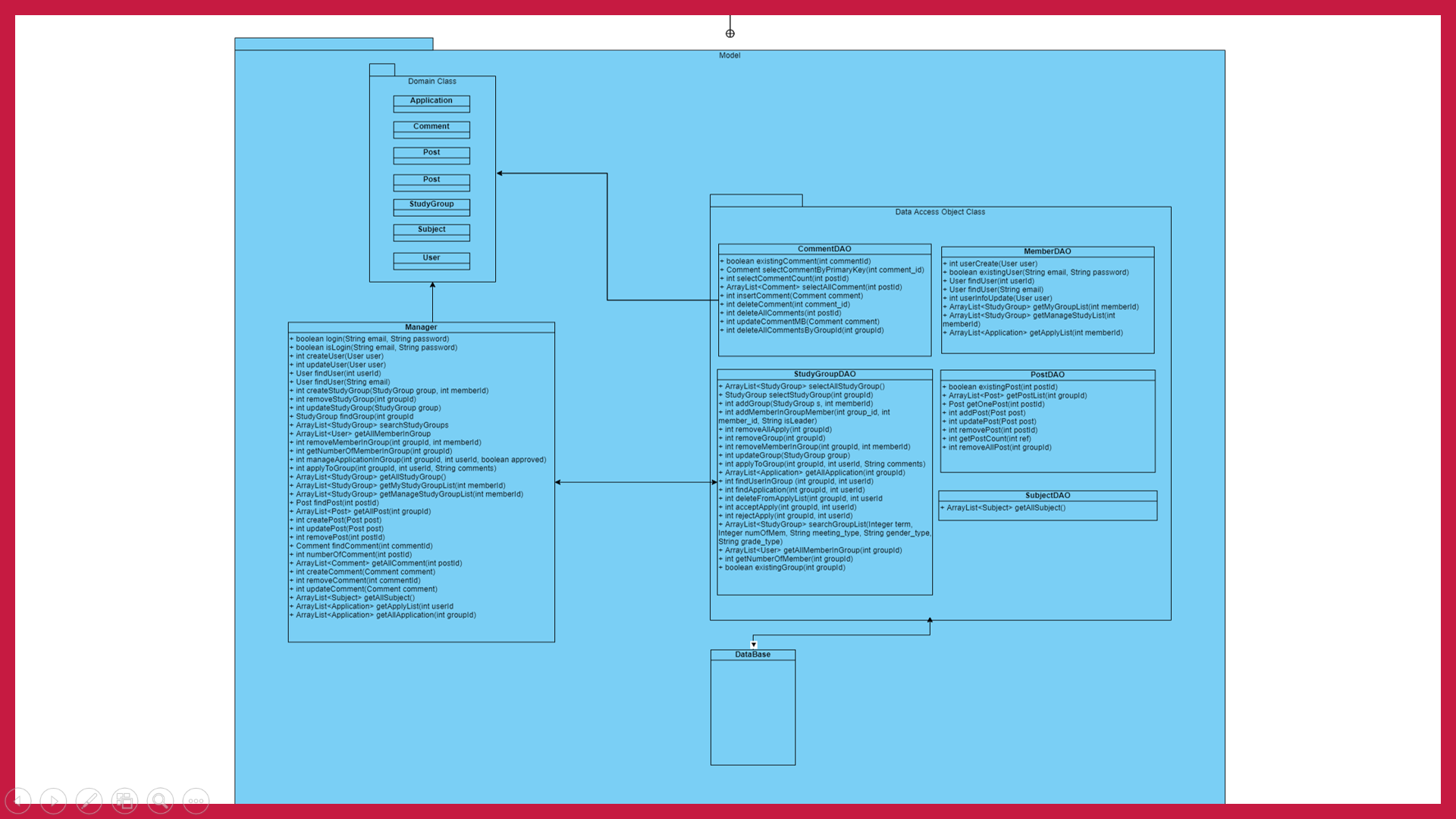Show all slides grid view

point(124,801)
